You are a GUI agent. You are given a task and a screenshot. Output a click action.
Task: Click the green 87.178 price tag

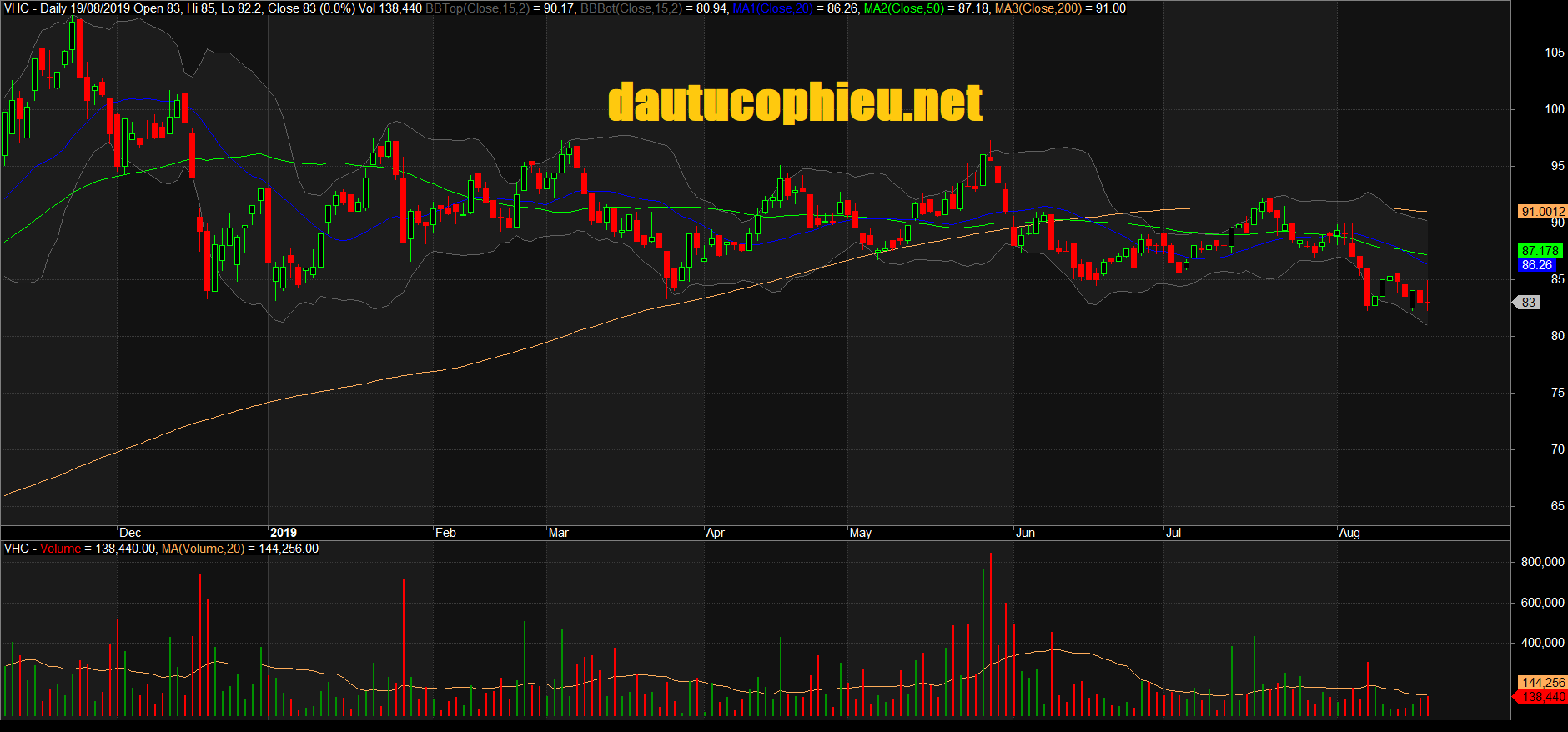tap(1539, 251)
